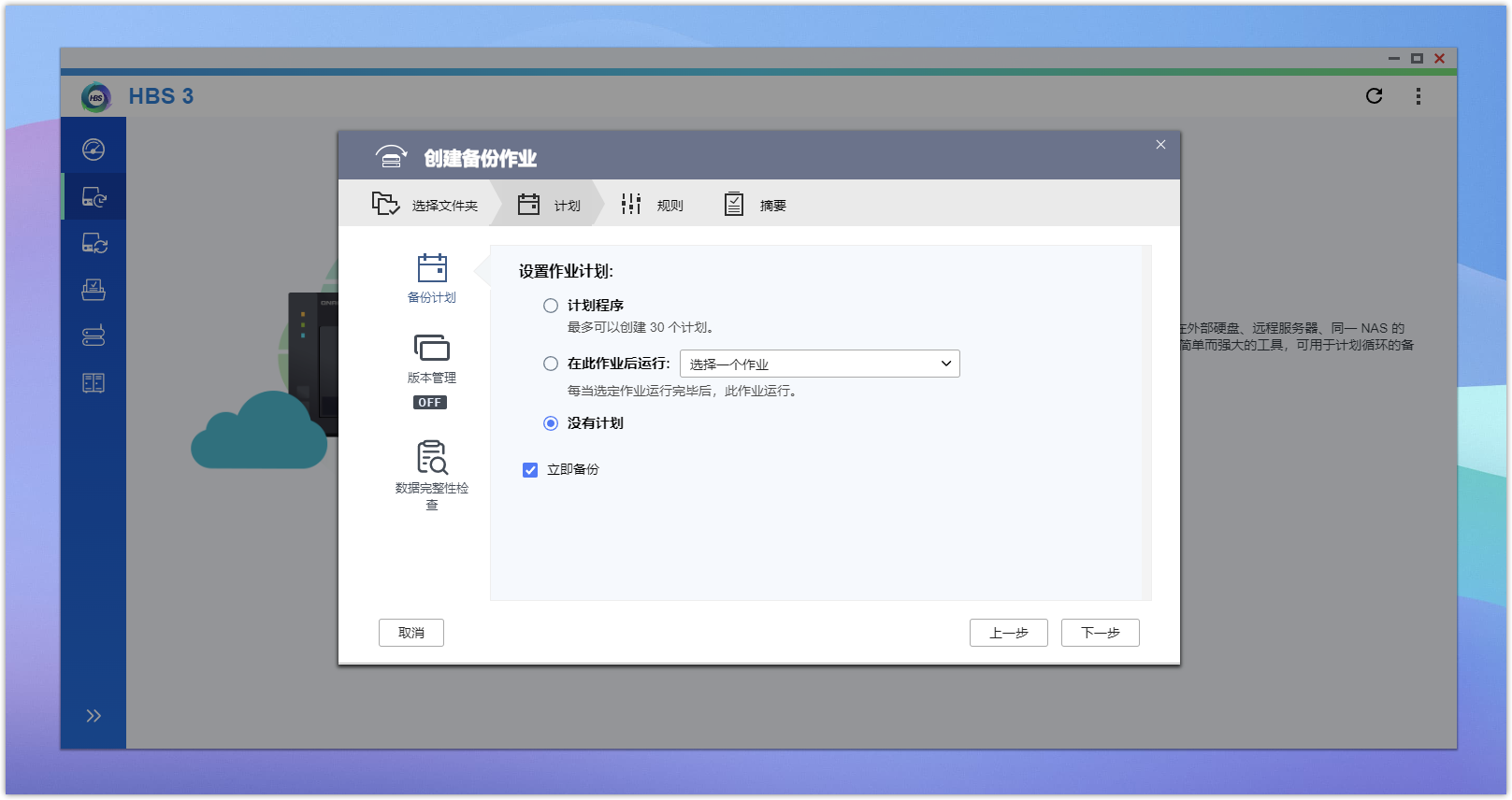The width and height of the screenshot is (1512, 800).
Task: Select the 计划程序 radio button
Action: (x=551, y=306)
